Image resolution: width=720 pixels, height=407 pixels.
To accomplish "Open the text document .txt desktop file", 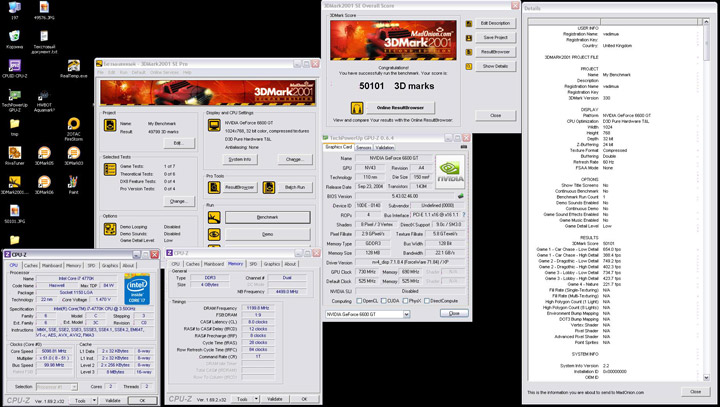I will (x=44, y=36).
